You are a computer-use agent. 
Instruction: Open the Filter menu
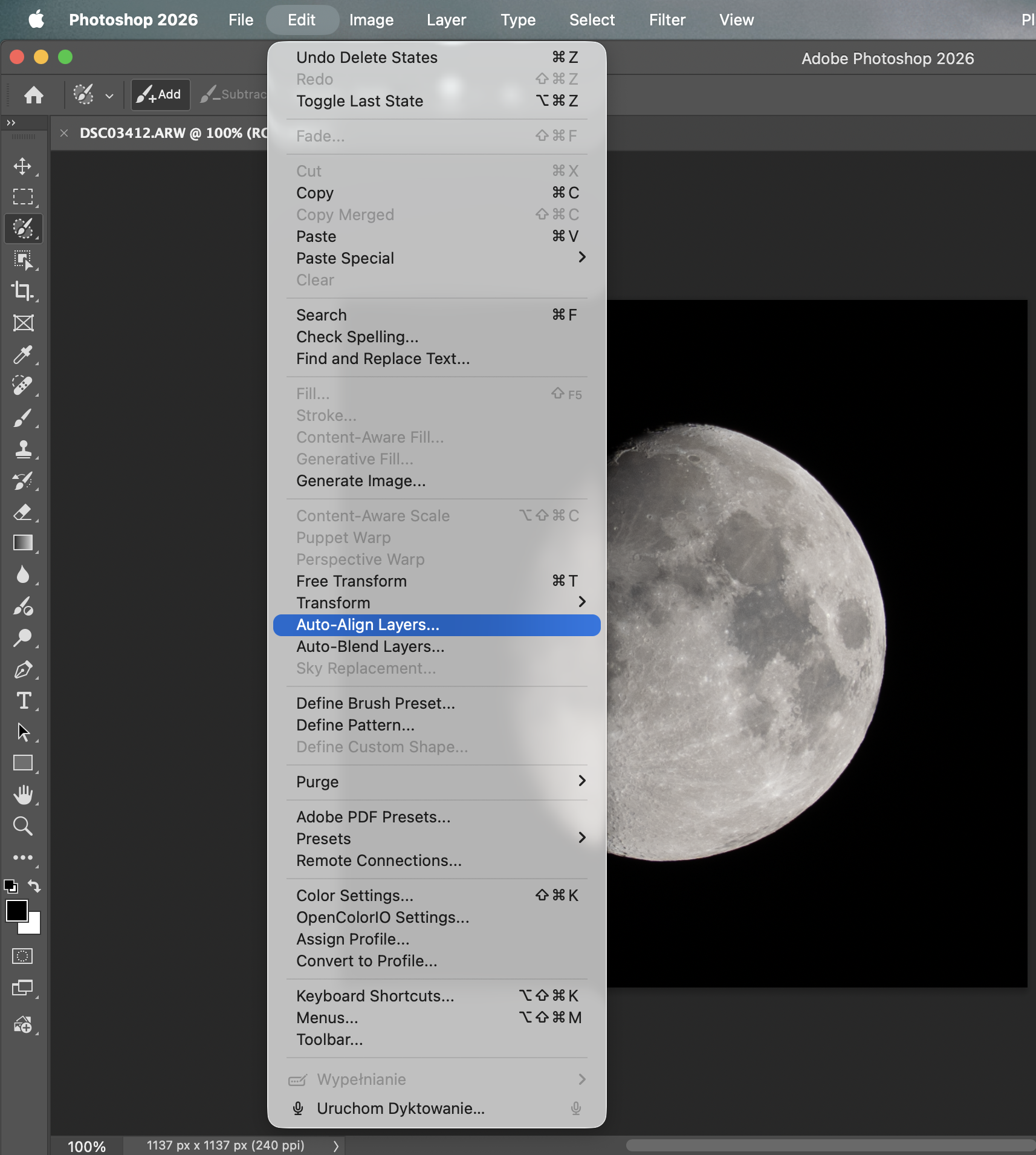[666, 19]
